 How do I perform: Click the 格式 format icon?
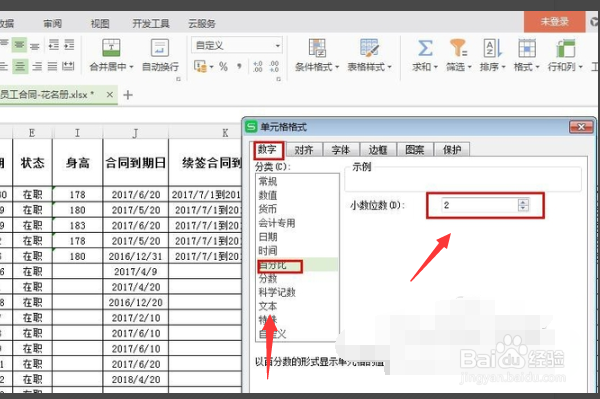point(527,48)
